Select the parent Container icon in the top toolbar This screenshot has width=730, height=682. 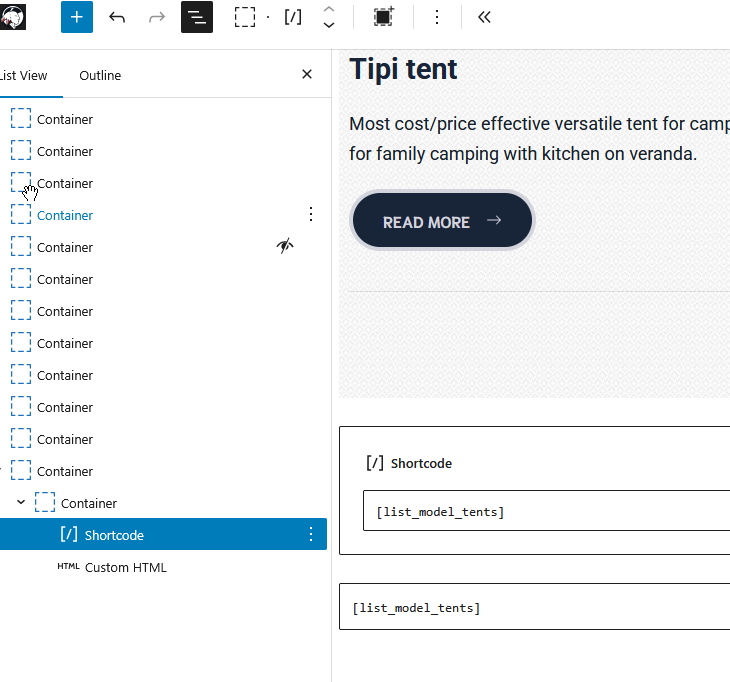[245, 17]
